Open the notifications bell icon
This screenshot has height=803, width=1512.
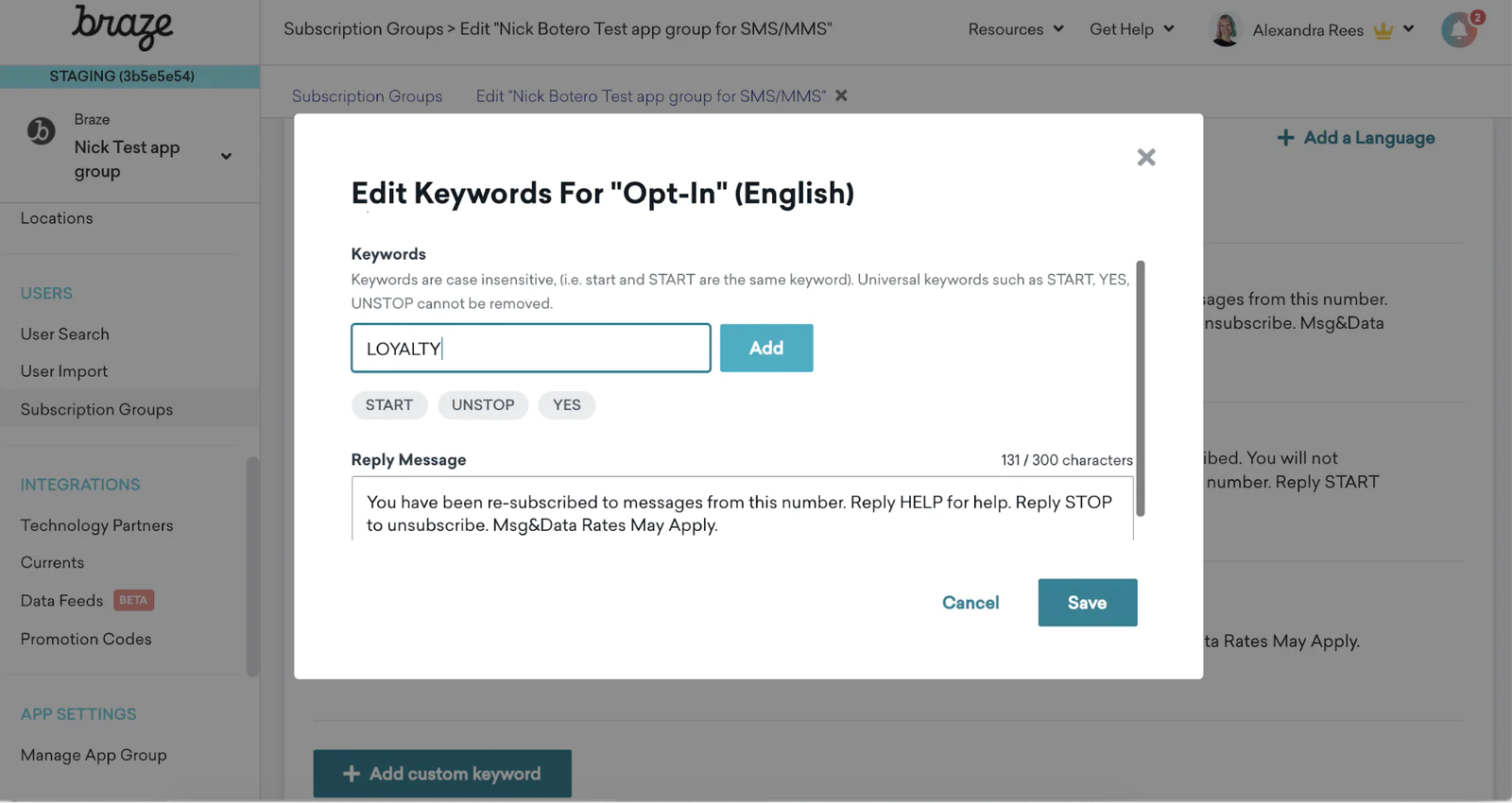point(1459,30)
